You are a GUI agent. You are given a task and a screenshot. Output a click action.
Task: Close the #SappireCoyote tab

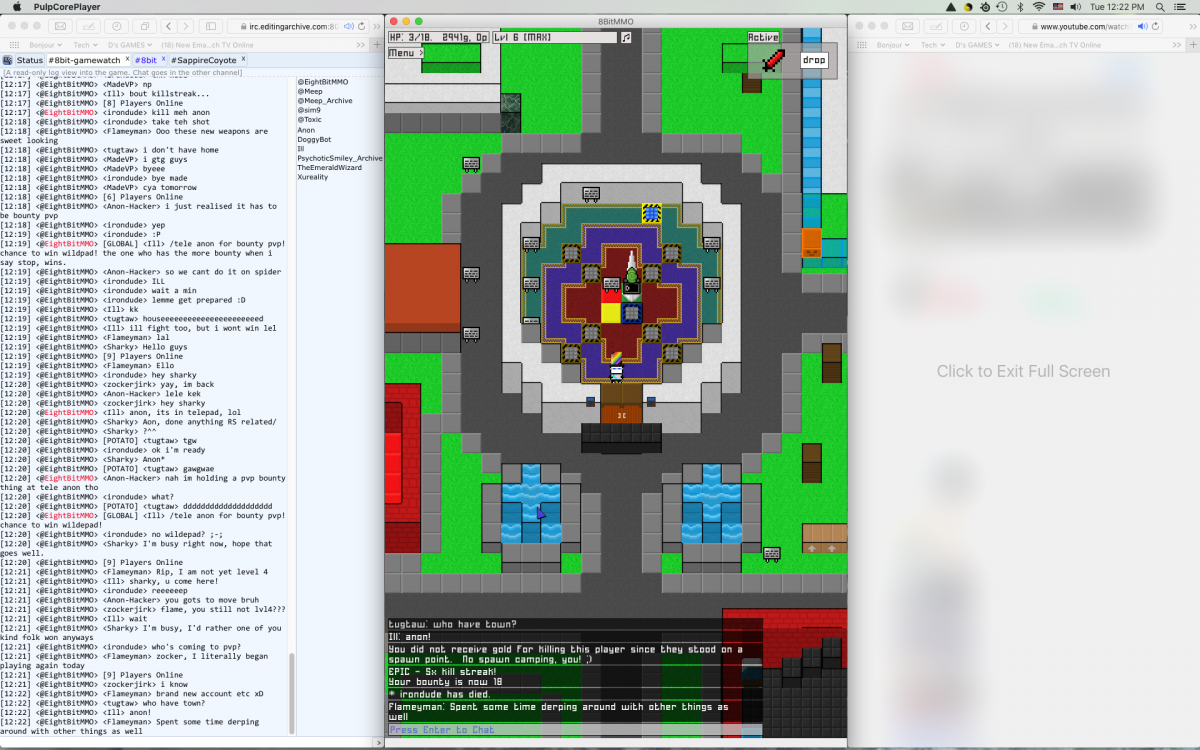pyautogui.click(x=243, y=59)
